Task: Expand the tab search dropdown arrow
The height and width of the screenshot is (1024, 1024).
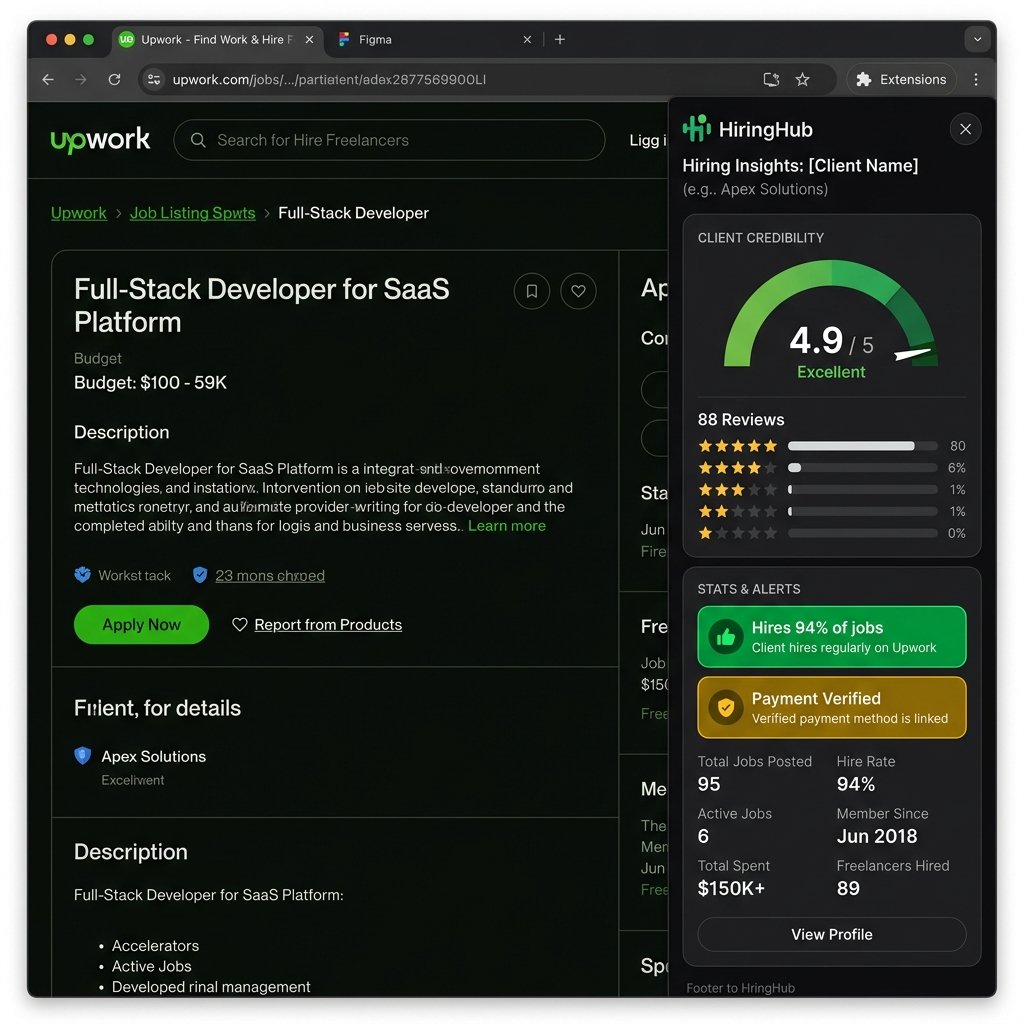Action: (977, 39)
